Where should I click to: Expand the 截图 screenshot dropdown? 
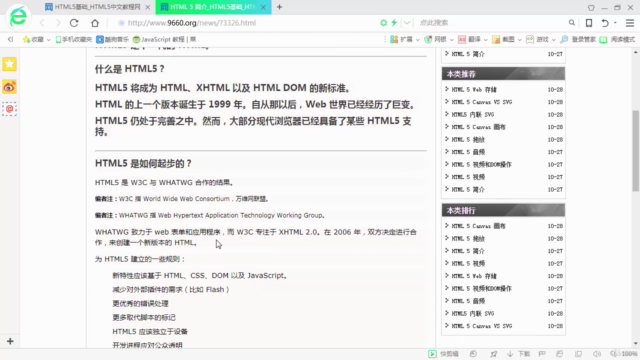pos(519,40)
